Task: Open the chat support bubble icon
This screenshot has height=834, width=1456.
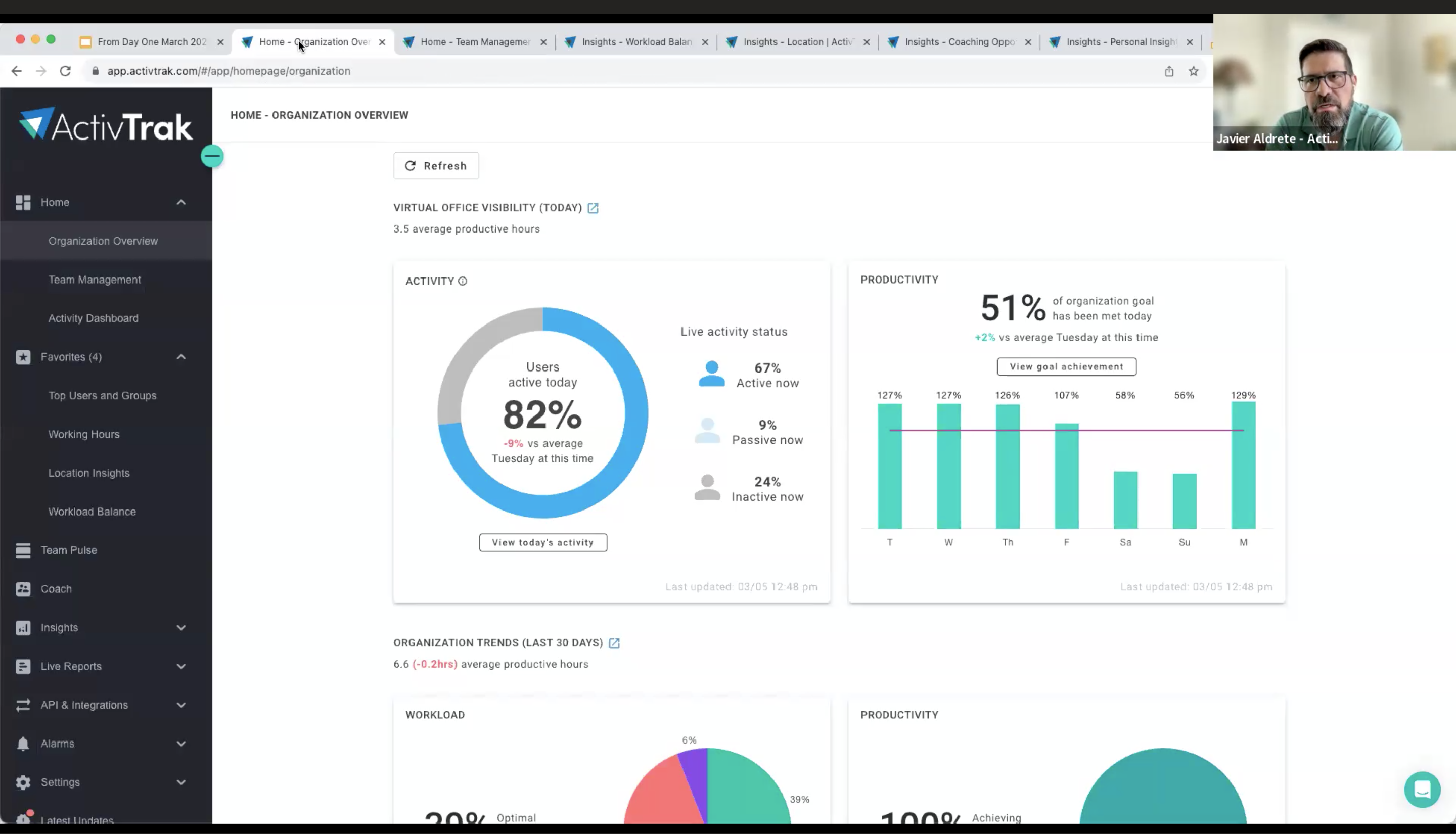Action: (1422, 790)
